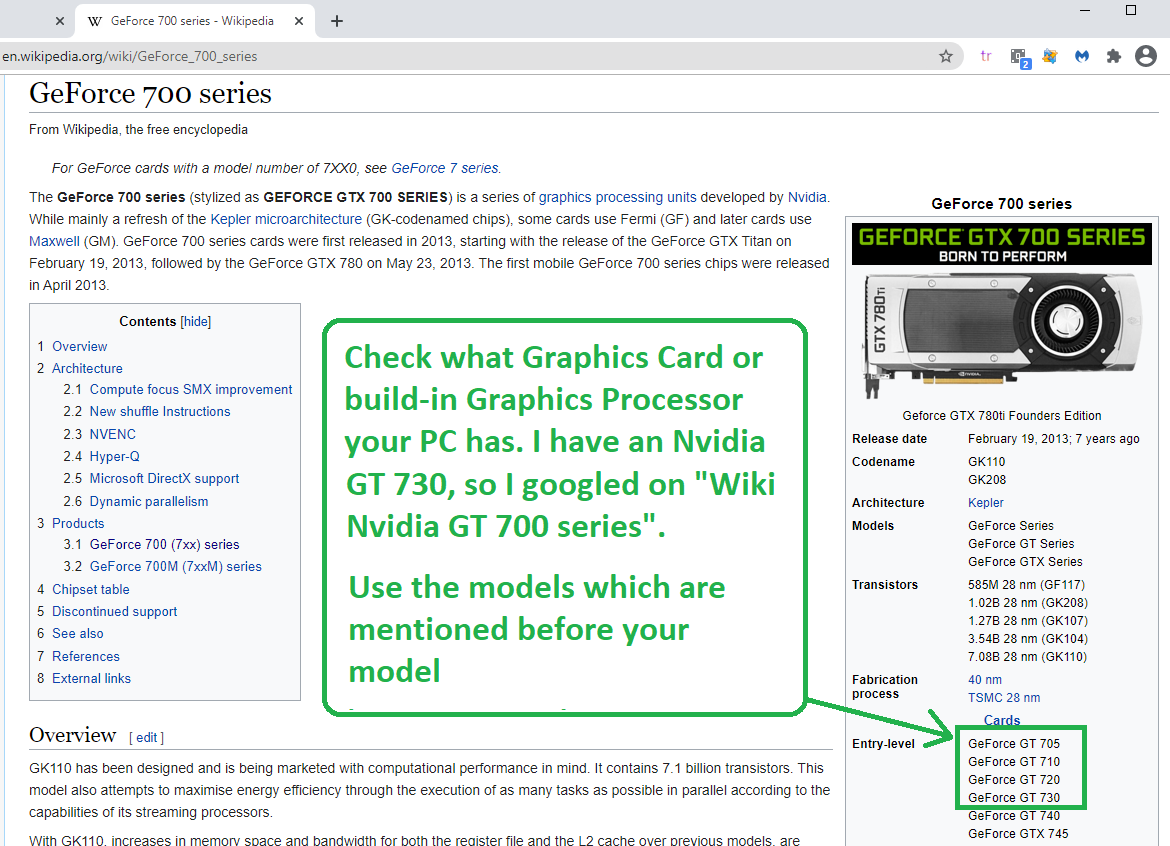Open the GeForce 7 series link

tap(445, 168)
